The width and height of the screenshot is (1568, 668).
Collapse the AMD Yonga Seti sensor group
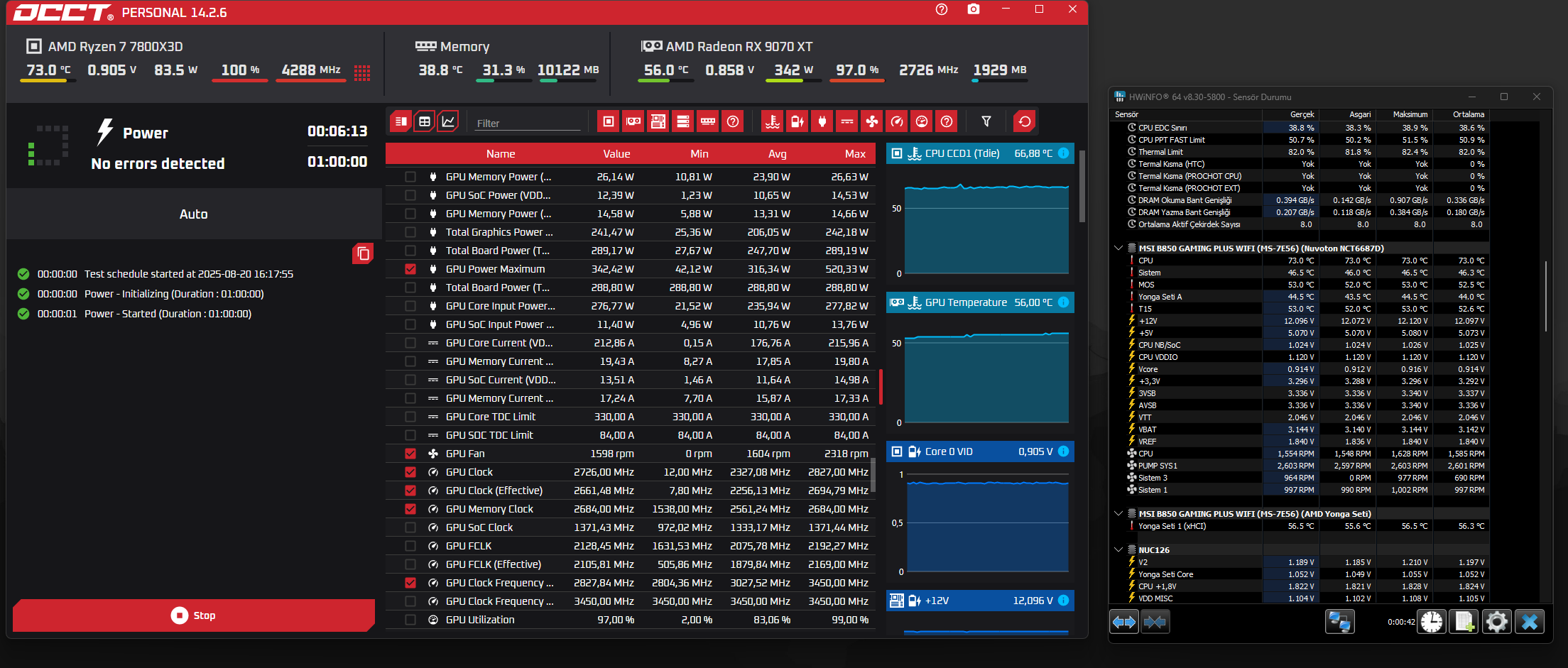coord(1118,514)
